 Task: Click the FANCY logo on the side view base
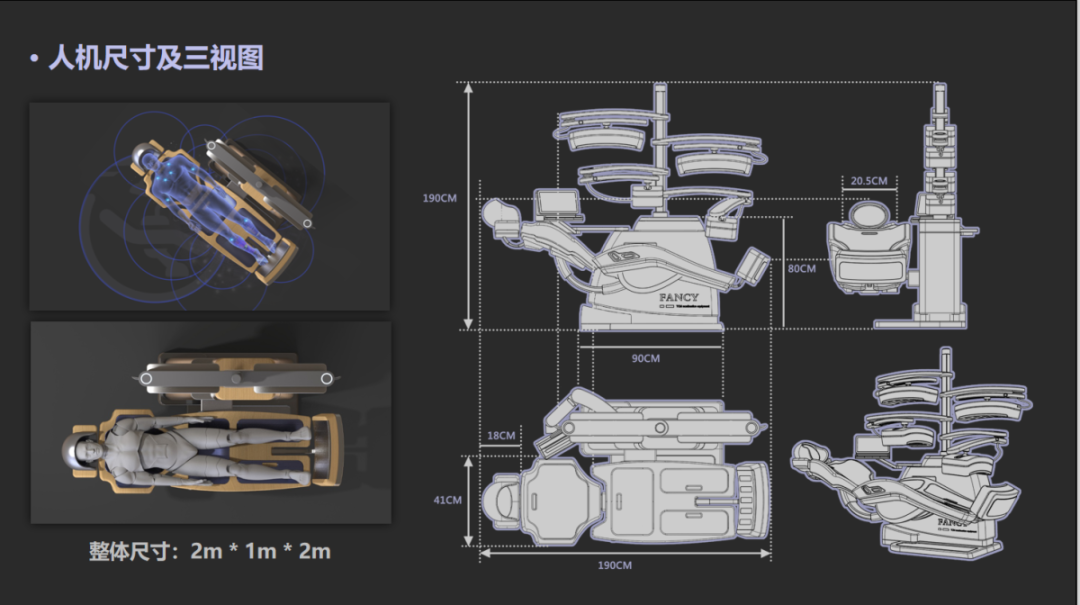click(x=679, y=297)
